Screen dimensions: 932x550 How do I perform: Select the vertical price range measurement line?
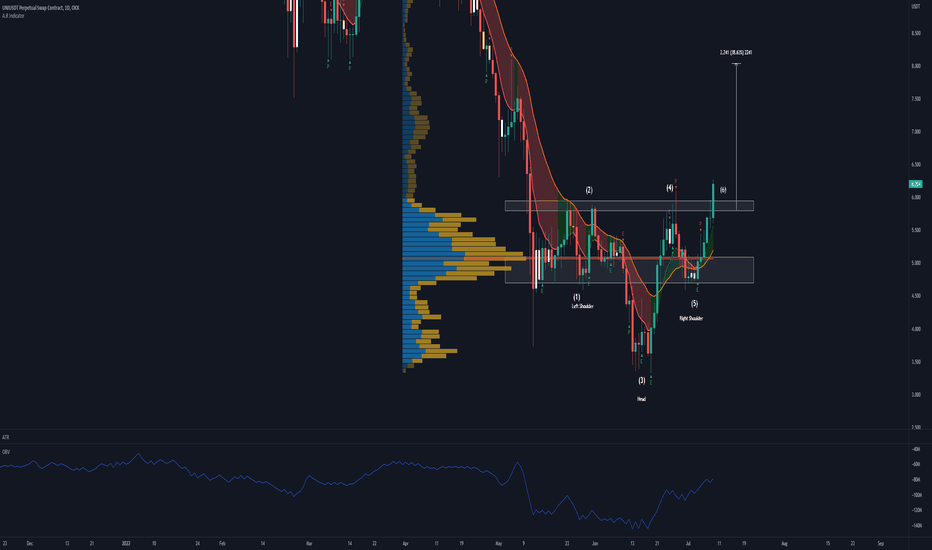736,137
